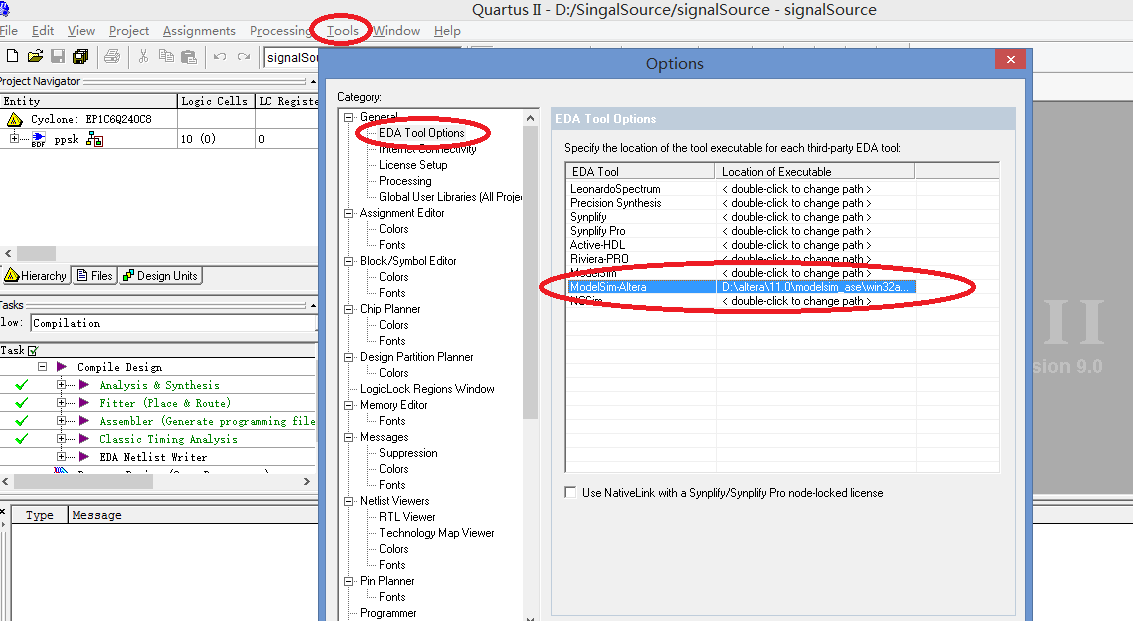Close the Messages panel with the x
The width and height of the screenshot is (1133, 621).
tap(3, 511)
